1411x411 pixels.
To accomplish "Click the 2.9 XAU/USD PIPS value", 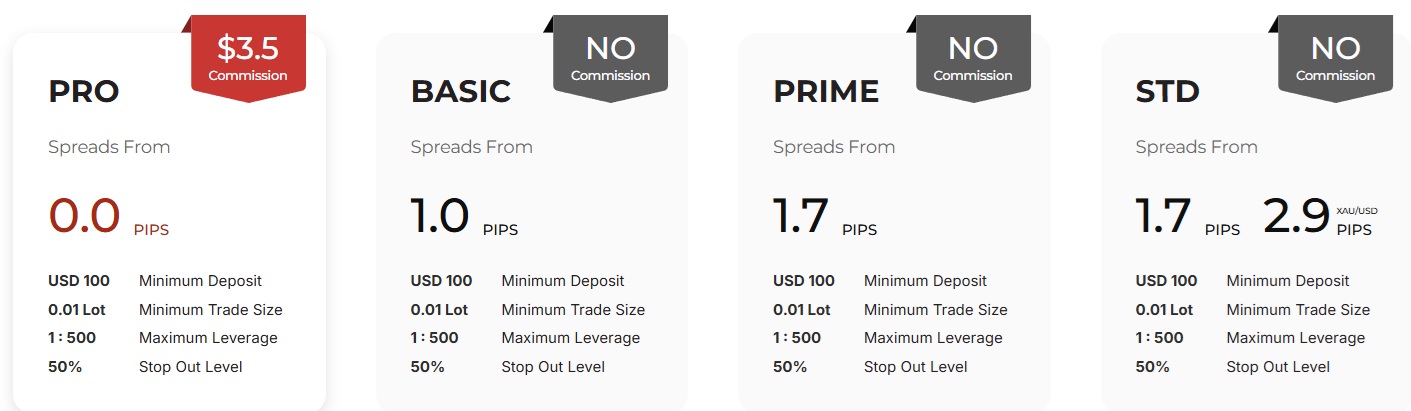I will click(1320, 216).
